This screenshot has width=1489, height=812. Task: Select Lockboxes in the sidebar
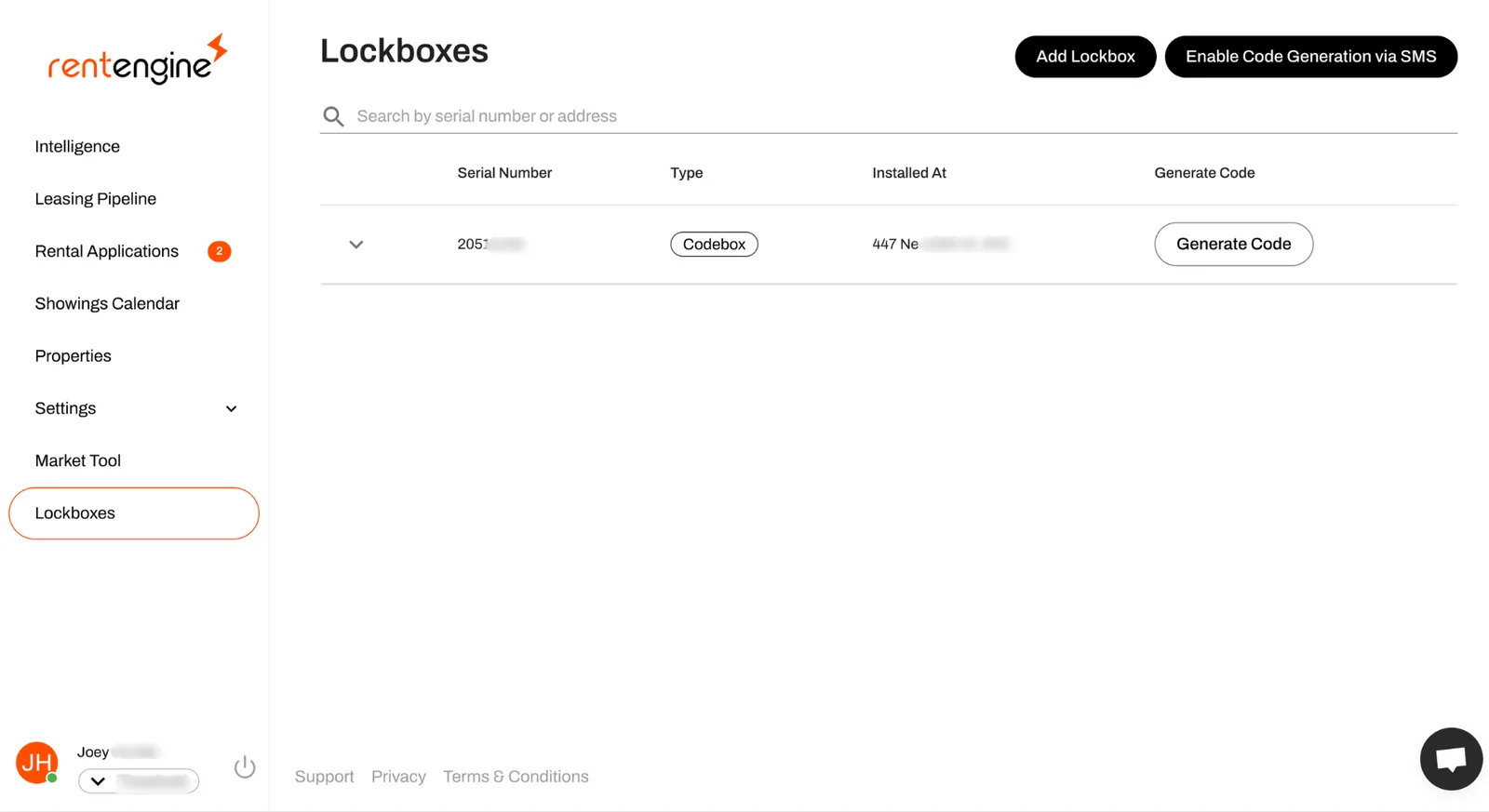(x=74, y=512)
